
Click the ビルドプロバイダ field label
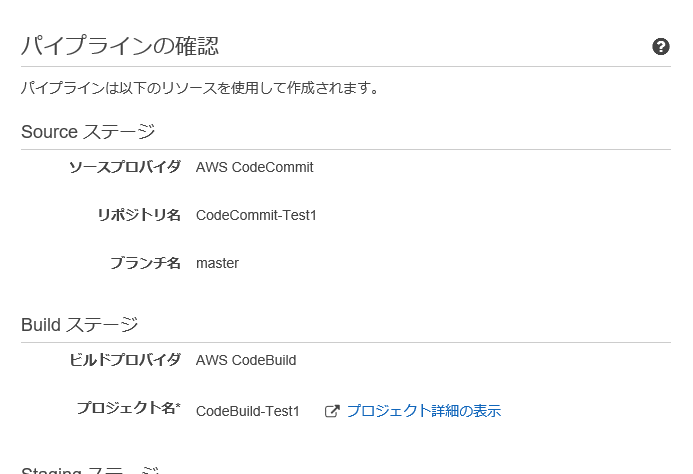[125, 359]
